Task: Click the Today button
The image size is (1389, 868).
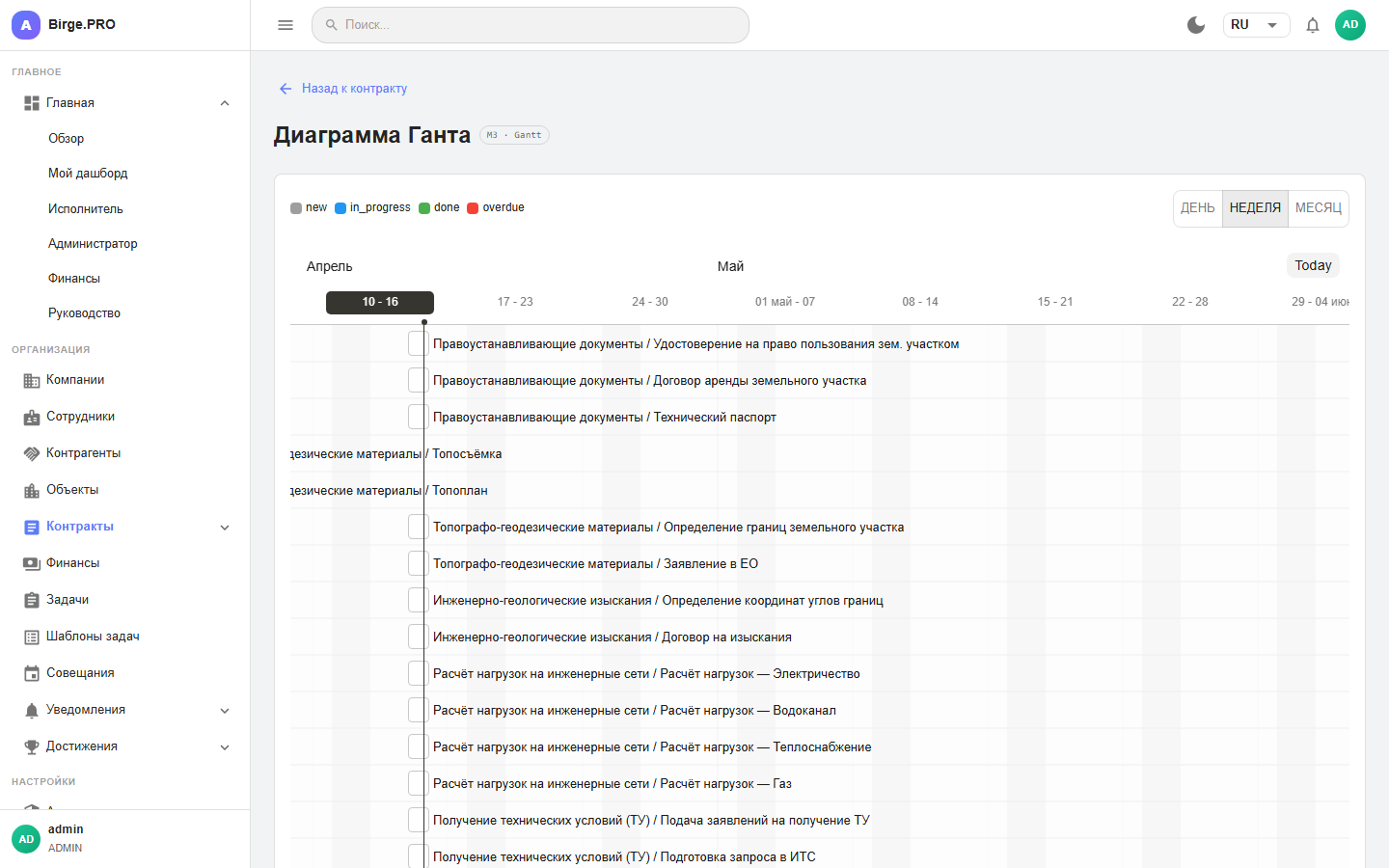Action: tap(1313, 265)
